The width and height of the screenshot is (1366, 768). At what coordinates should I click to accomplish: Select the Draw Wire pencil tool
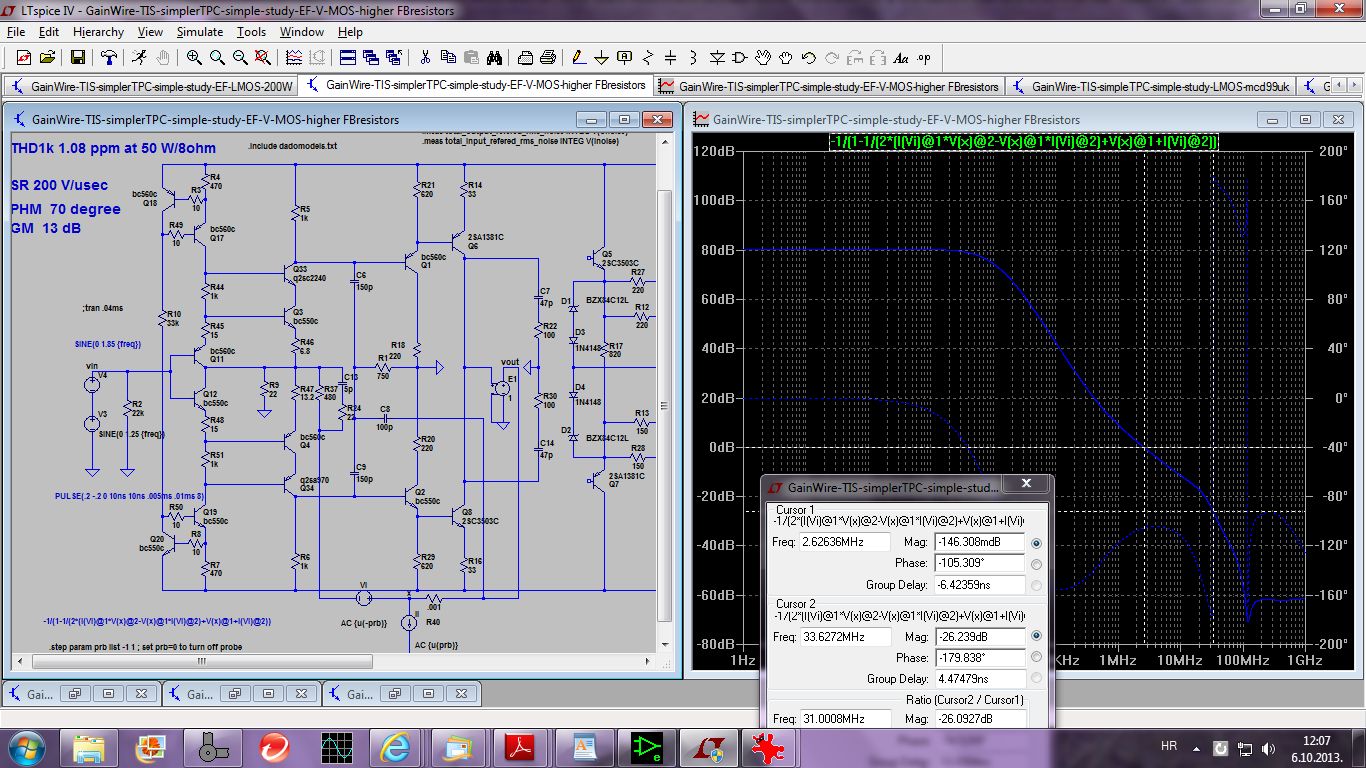pyautogui.click(x=579, y=58)
